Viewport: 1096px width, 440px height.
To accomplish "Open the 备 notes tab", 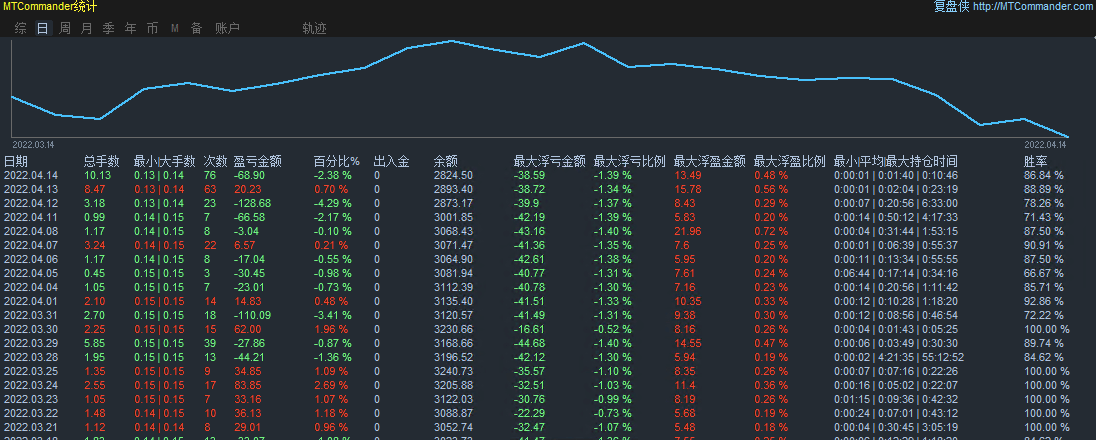I will [196, 29].
